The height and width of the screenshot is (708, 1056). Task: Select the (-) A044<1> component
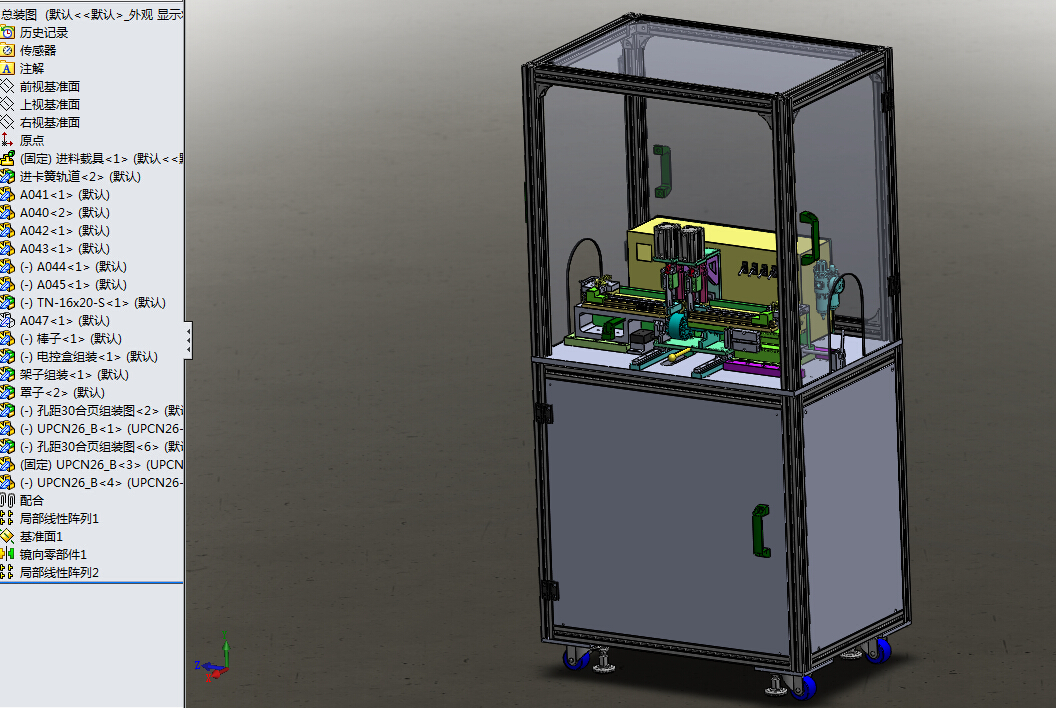point(73,267)
